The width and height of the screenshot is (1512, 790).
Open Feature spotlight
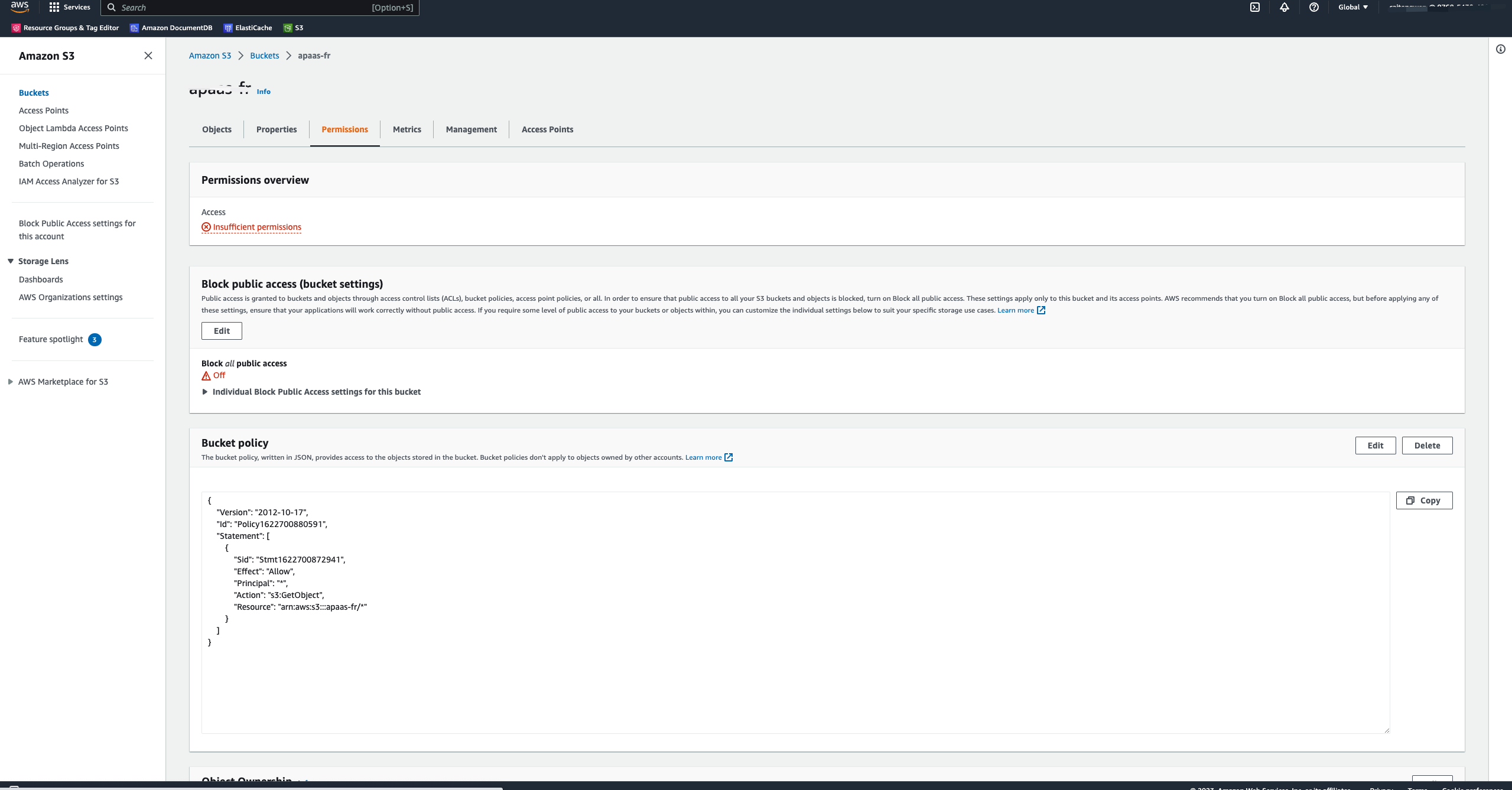click(x=51, y=339)
